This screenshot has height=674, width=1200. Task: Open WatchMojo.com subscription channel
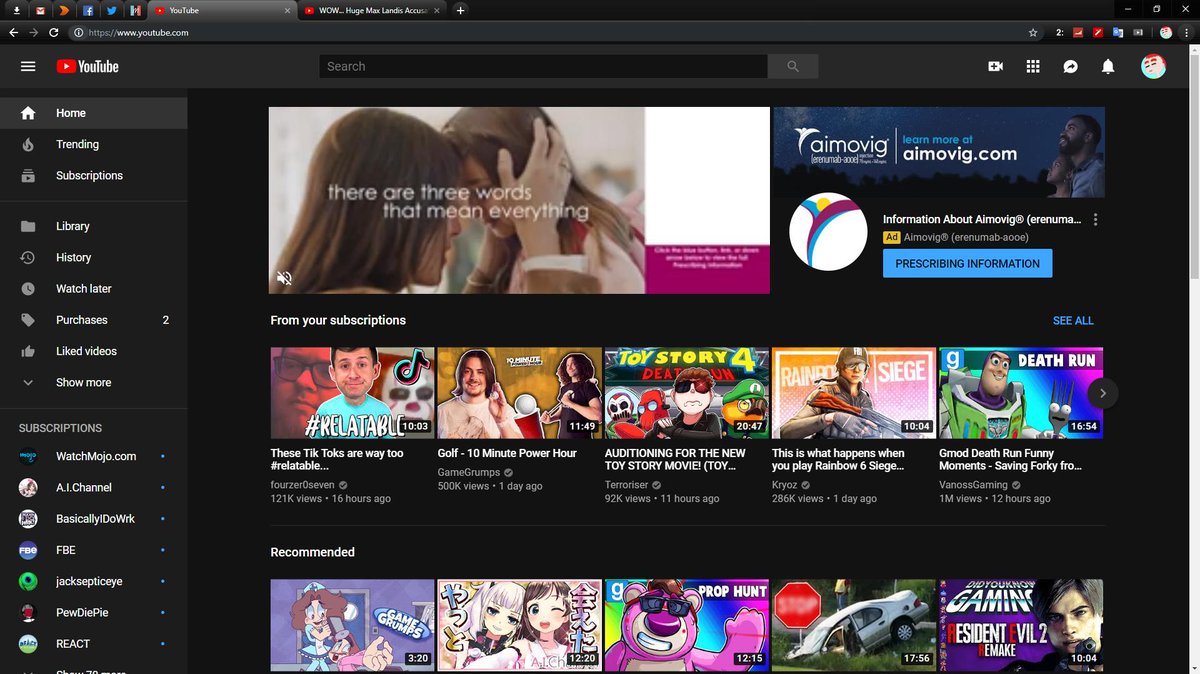click(x=93, y=456)
